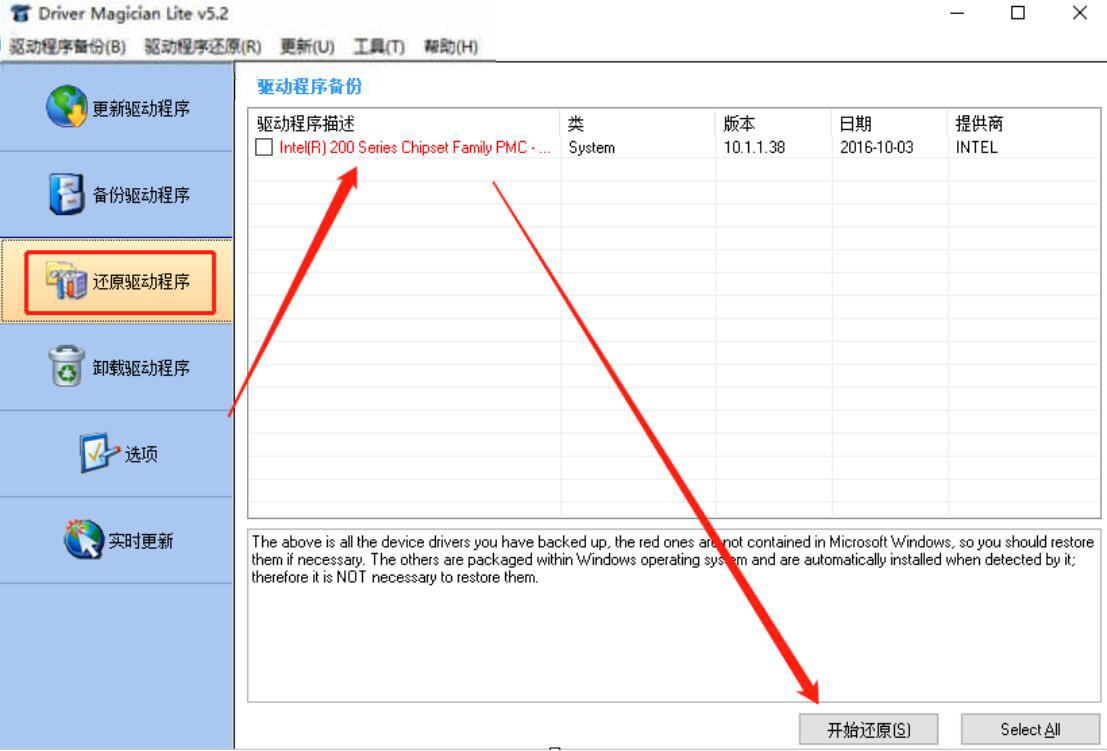
Task: Click the Select All button
Action: pyautogui.click(x=1030, y=729)
